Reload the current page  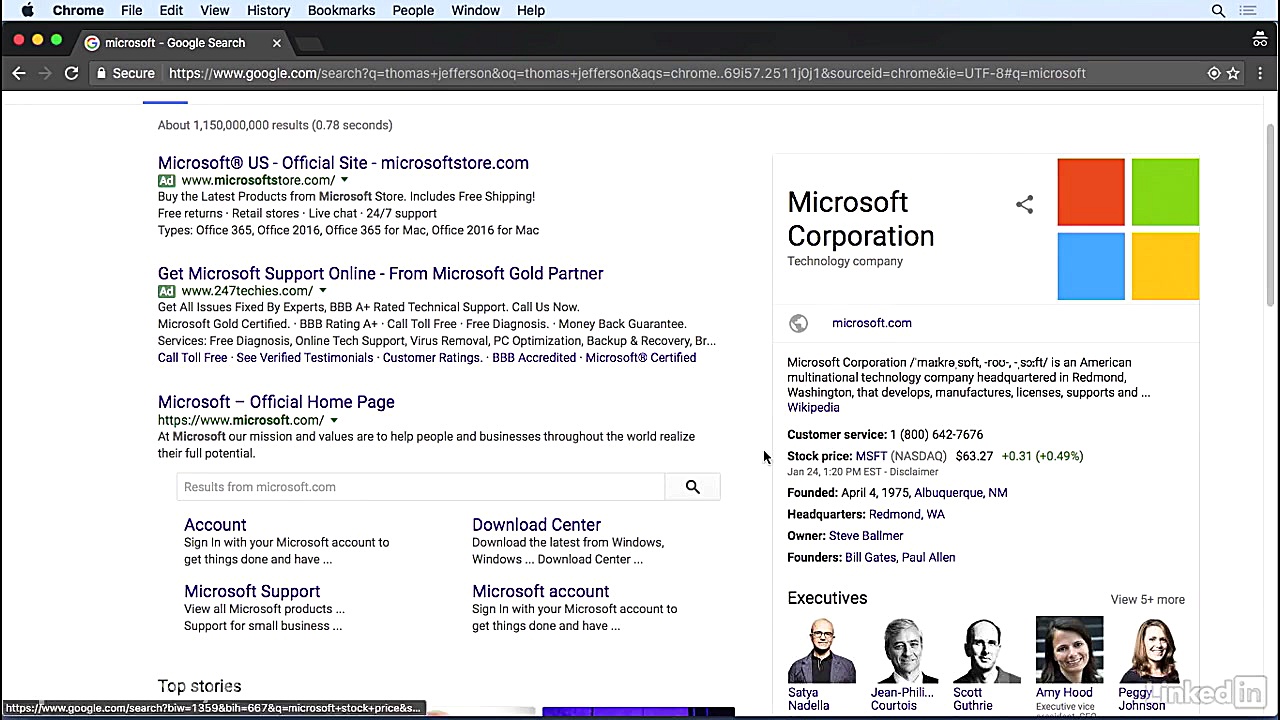[71, 73]
